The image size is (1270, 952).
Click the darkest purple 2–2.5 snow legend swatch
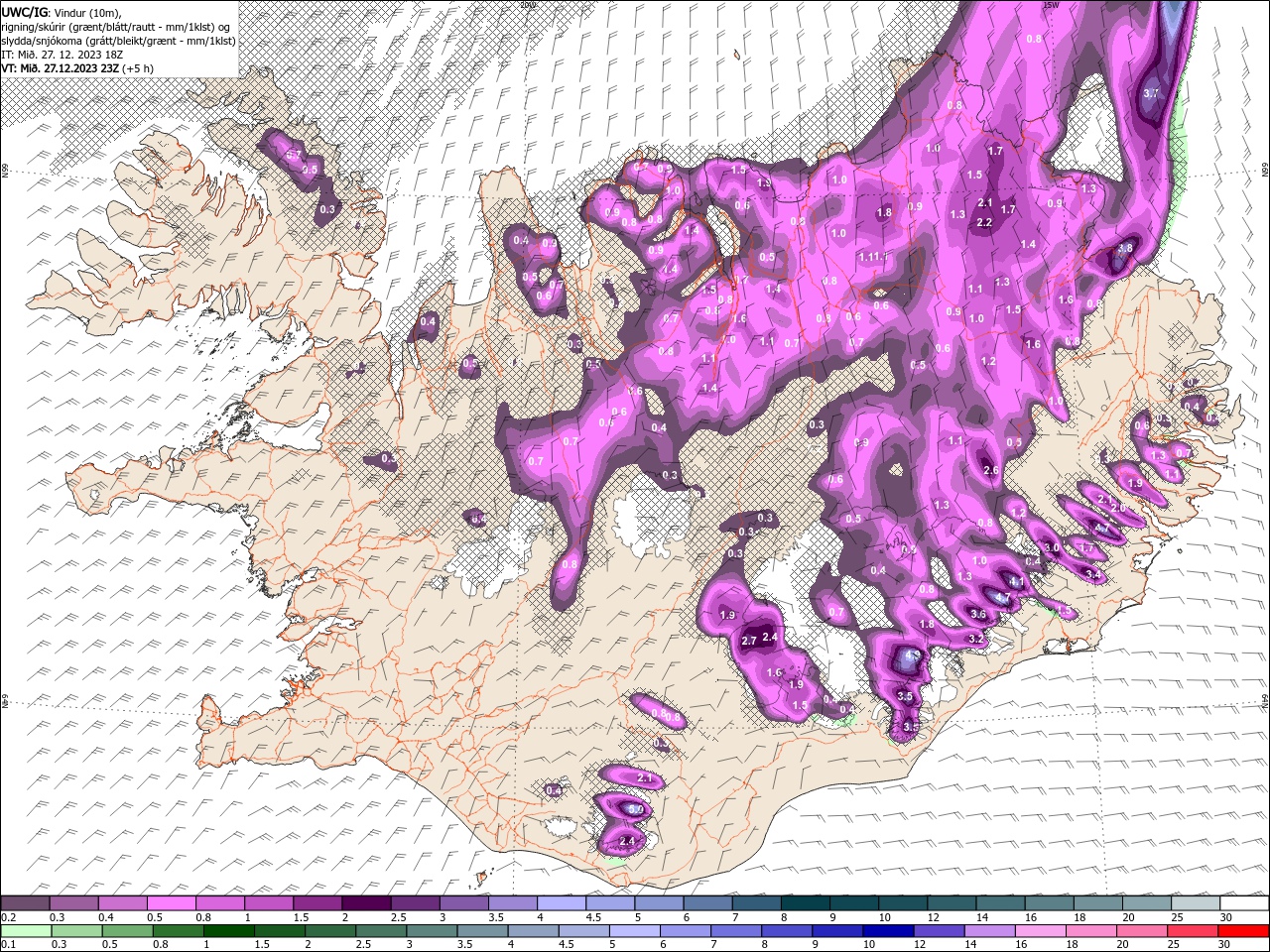[366, 902]
